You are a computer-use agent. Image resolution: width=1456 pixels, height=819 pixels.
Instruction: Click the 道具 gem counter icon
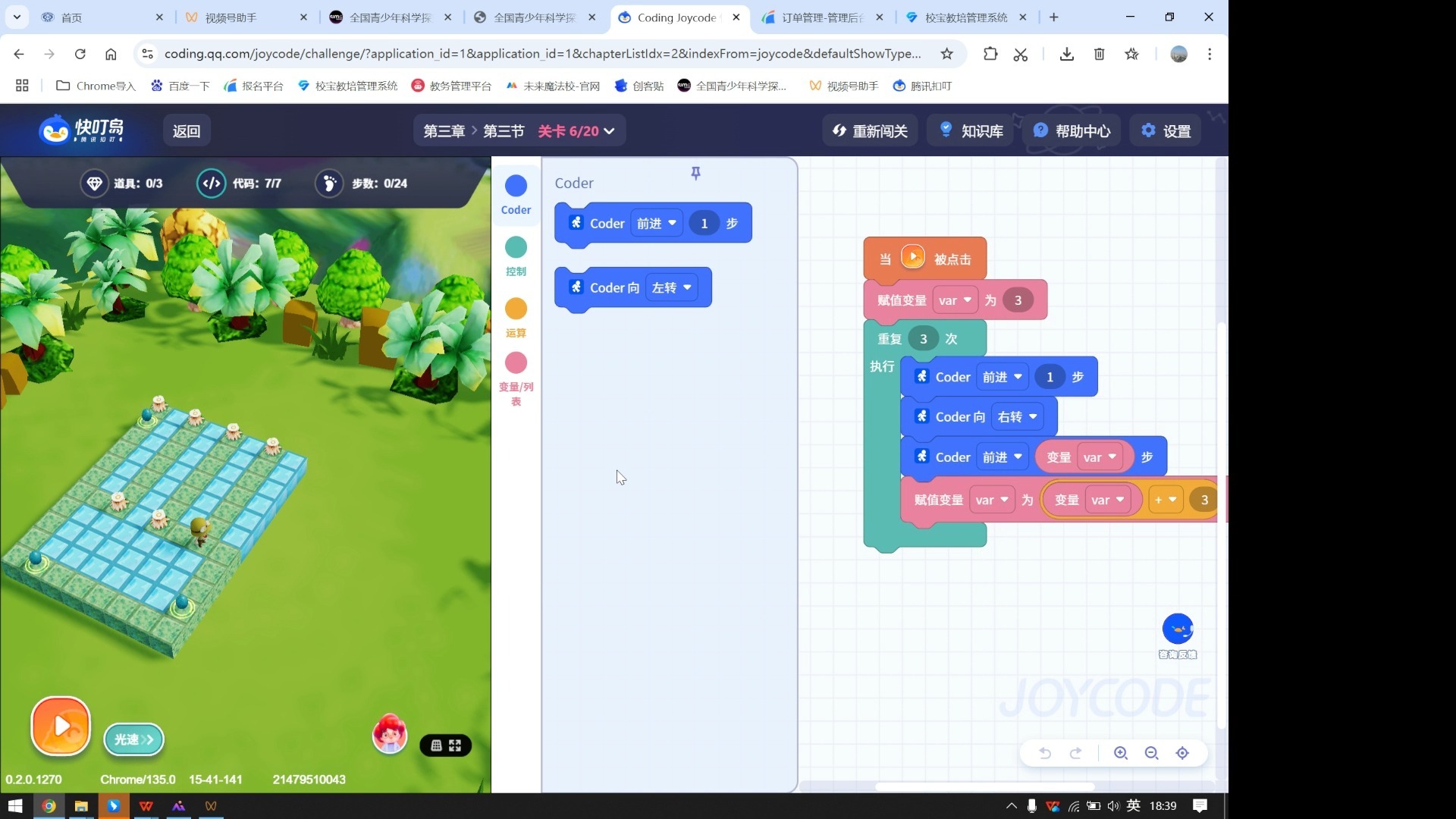point(95,184)
